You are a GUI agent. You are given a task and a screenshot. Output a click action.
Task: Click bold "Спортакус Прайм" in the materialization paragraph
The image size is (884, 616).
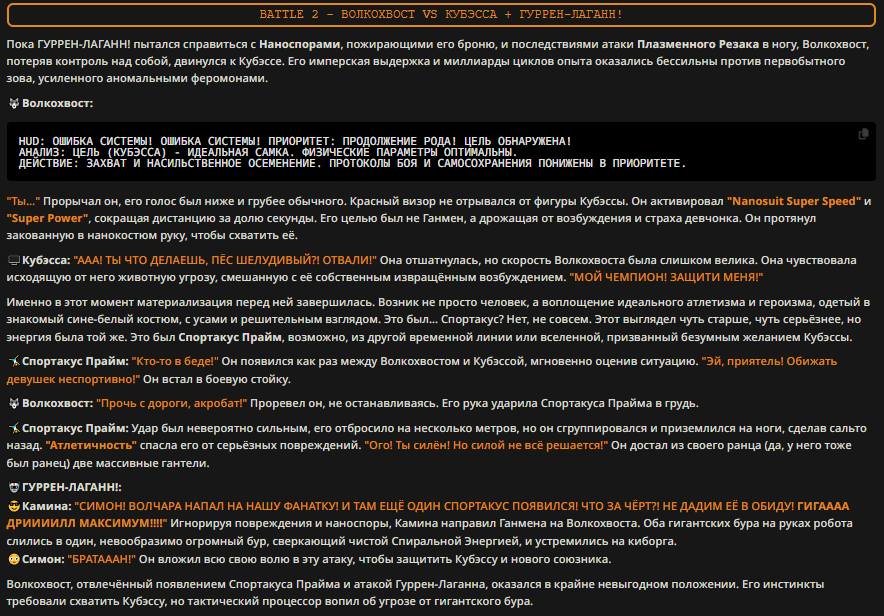tap(230, 337)
